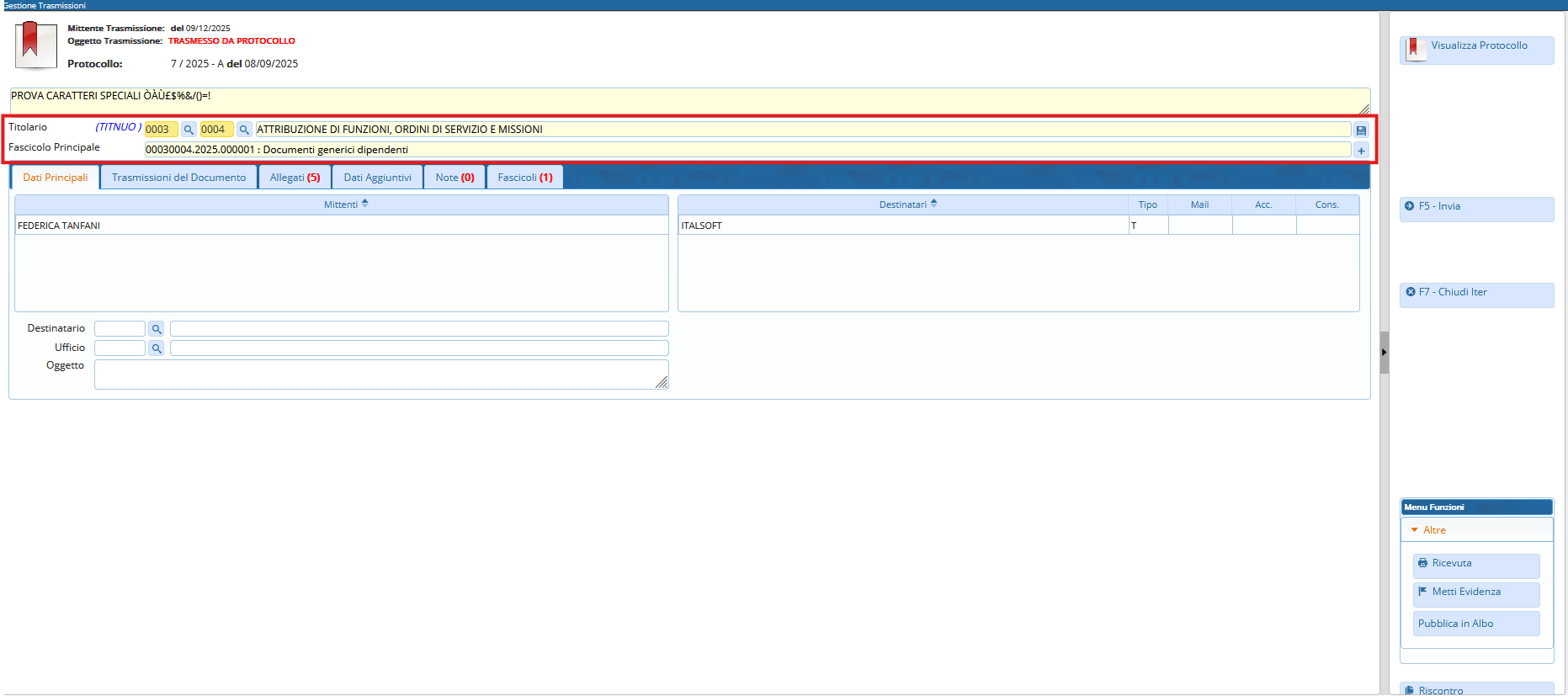This screenshot has width=1568, height=696.
Task: Click into the Oggetto text area
Action: [x=380, y=375]
